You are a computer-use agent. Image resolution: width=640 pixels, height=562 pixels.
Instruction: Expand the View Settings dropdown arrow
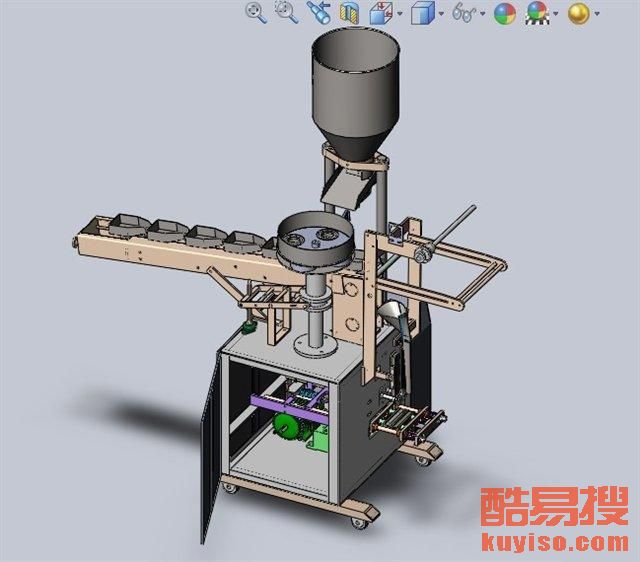point(597,14)
